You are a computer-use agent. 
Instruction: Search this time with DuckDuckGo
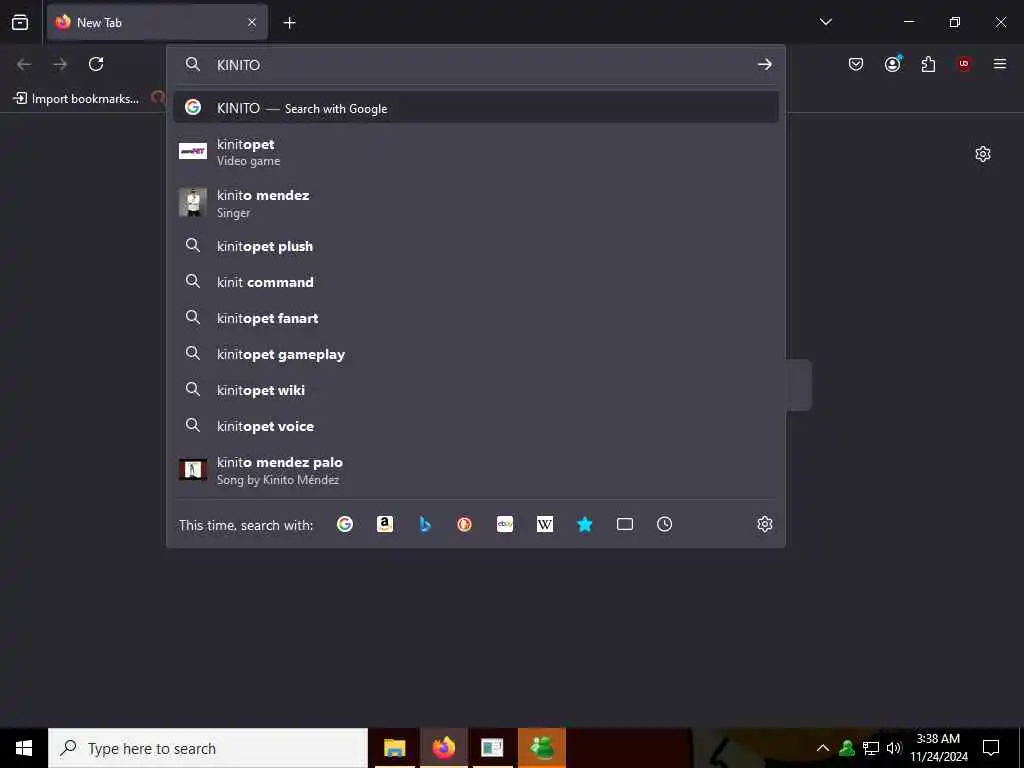(x=464, y=524)
